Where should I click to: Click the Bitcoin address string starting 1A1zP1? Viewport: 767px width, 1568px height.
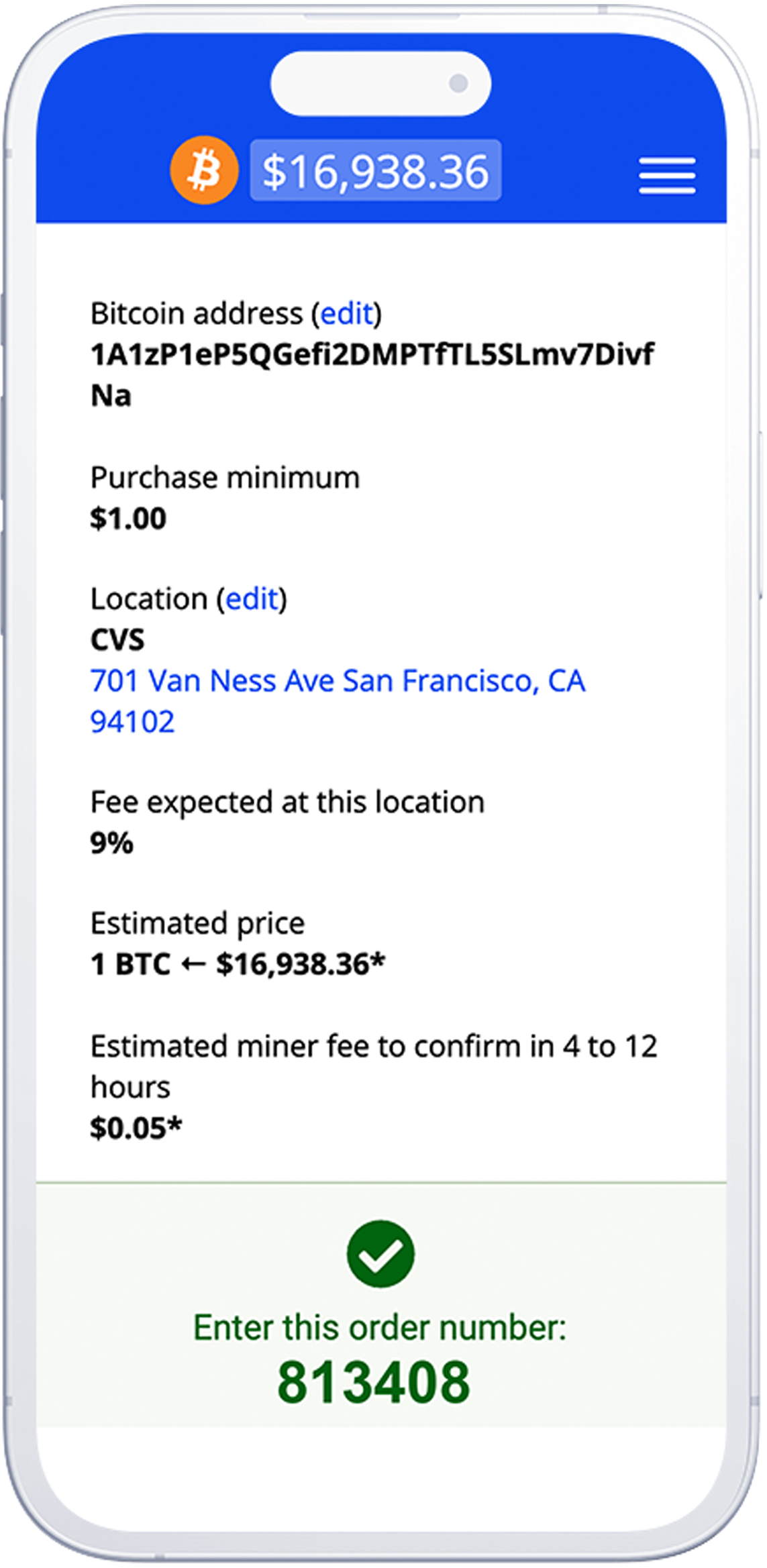[372, 355]
